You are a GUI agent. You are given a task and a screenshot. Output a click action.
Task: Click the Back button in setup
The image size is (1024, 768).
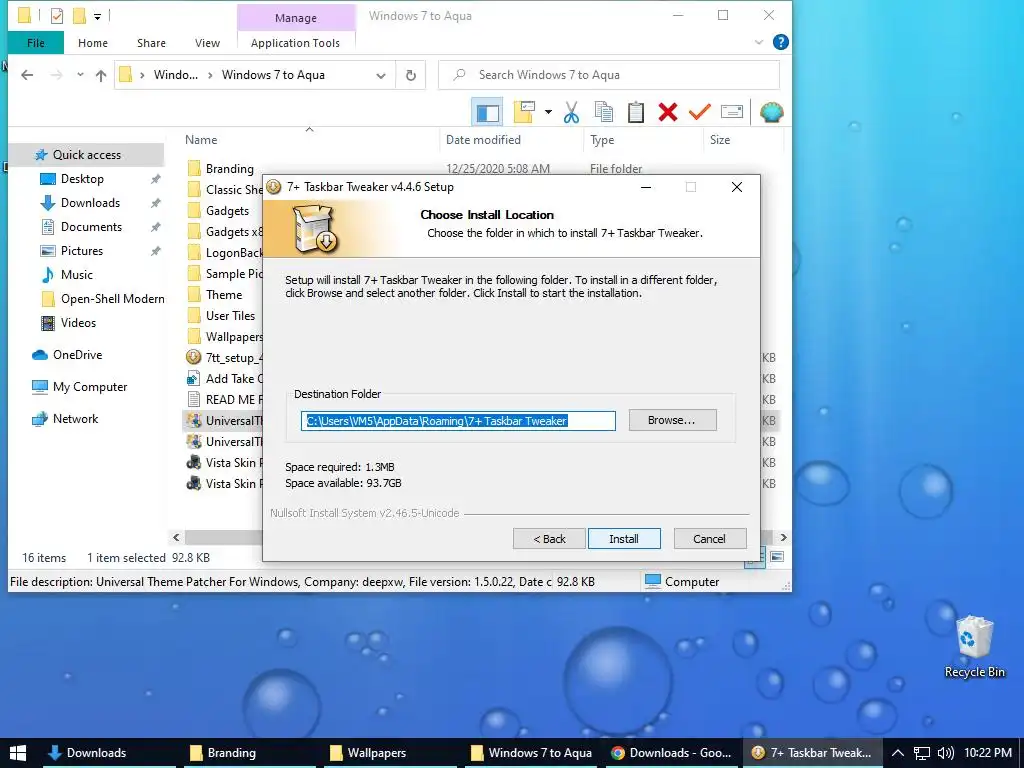[549, 539]
